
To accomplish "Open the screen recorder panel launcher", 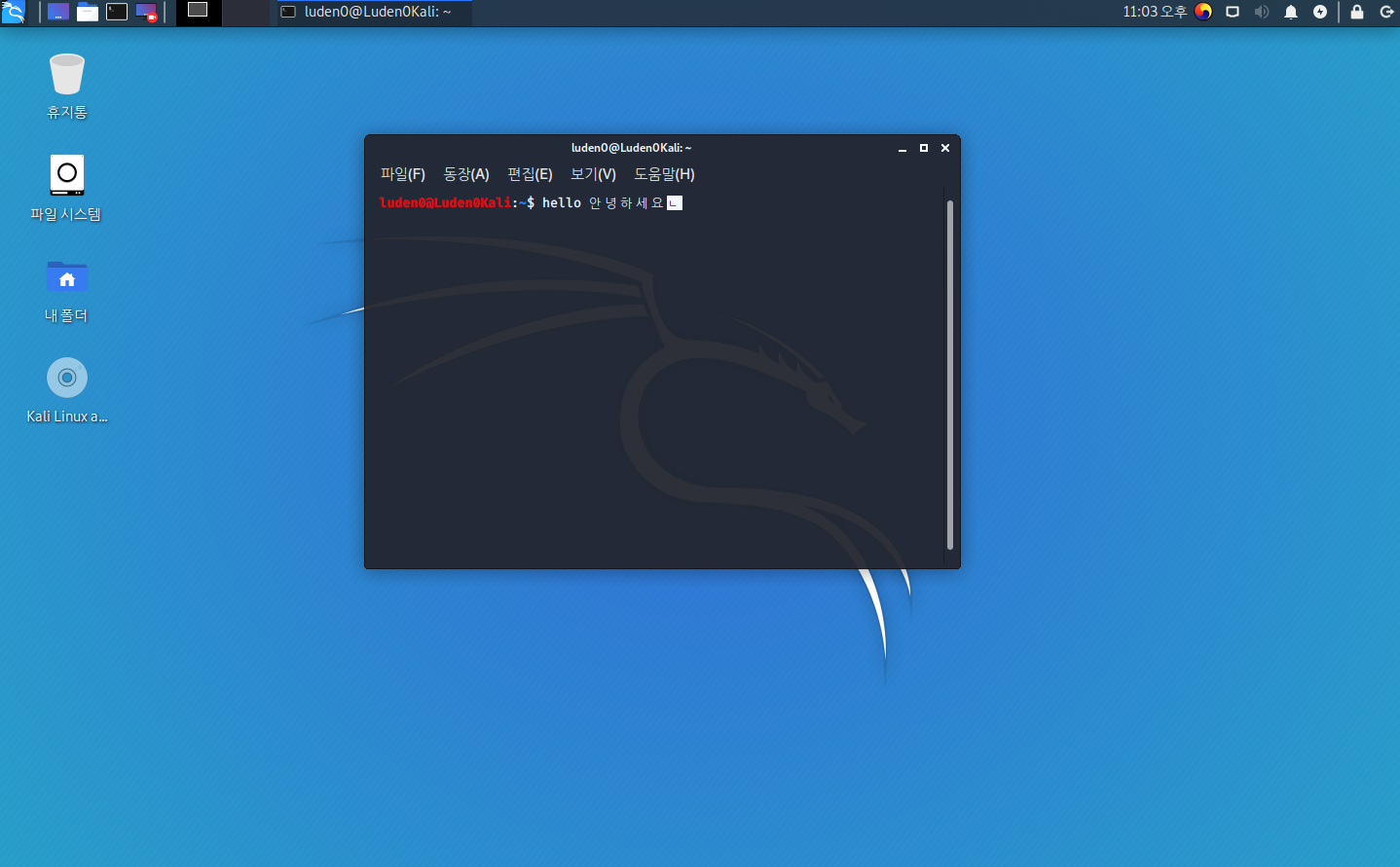I will click(x=146, y=12).
